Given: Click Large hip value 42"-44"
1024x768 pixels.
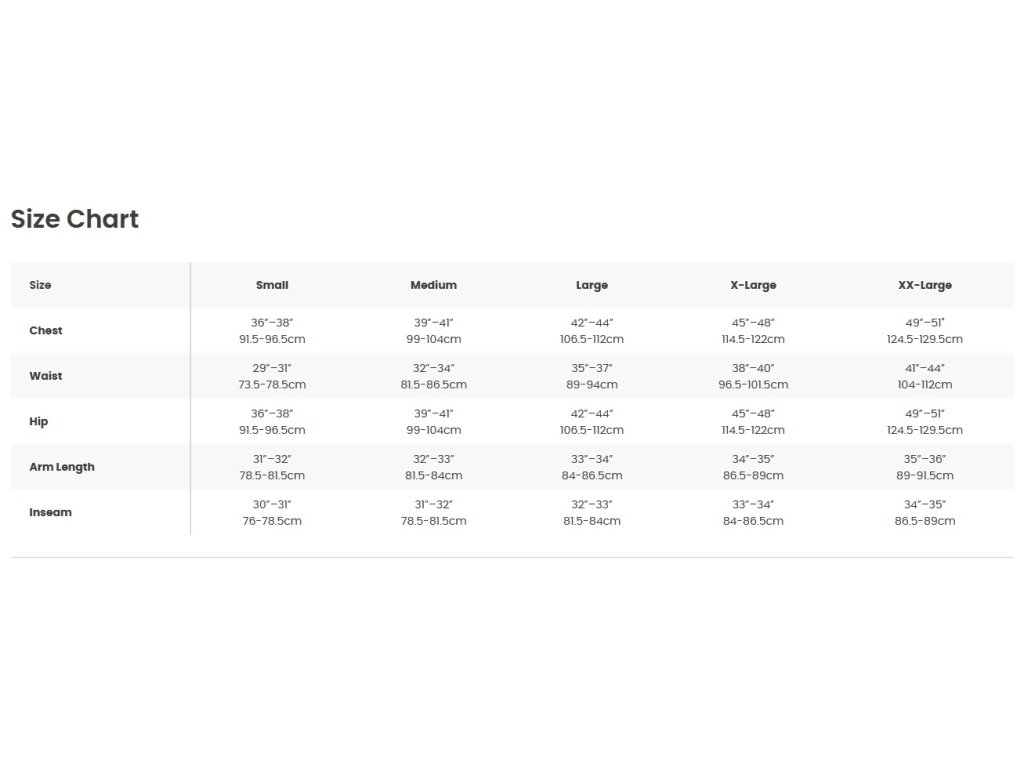Looking at the screenshot, I should pyautogui.click(x=592, y=413).
